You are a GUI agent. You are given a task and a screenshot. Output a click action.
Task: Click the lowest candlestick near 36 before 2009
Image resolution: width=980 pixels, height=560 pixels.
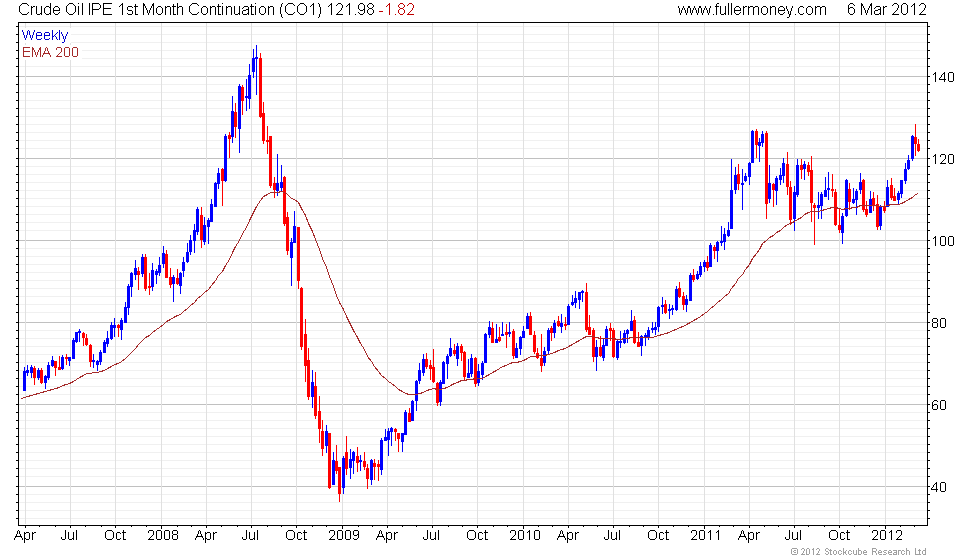[340, 484]
